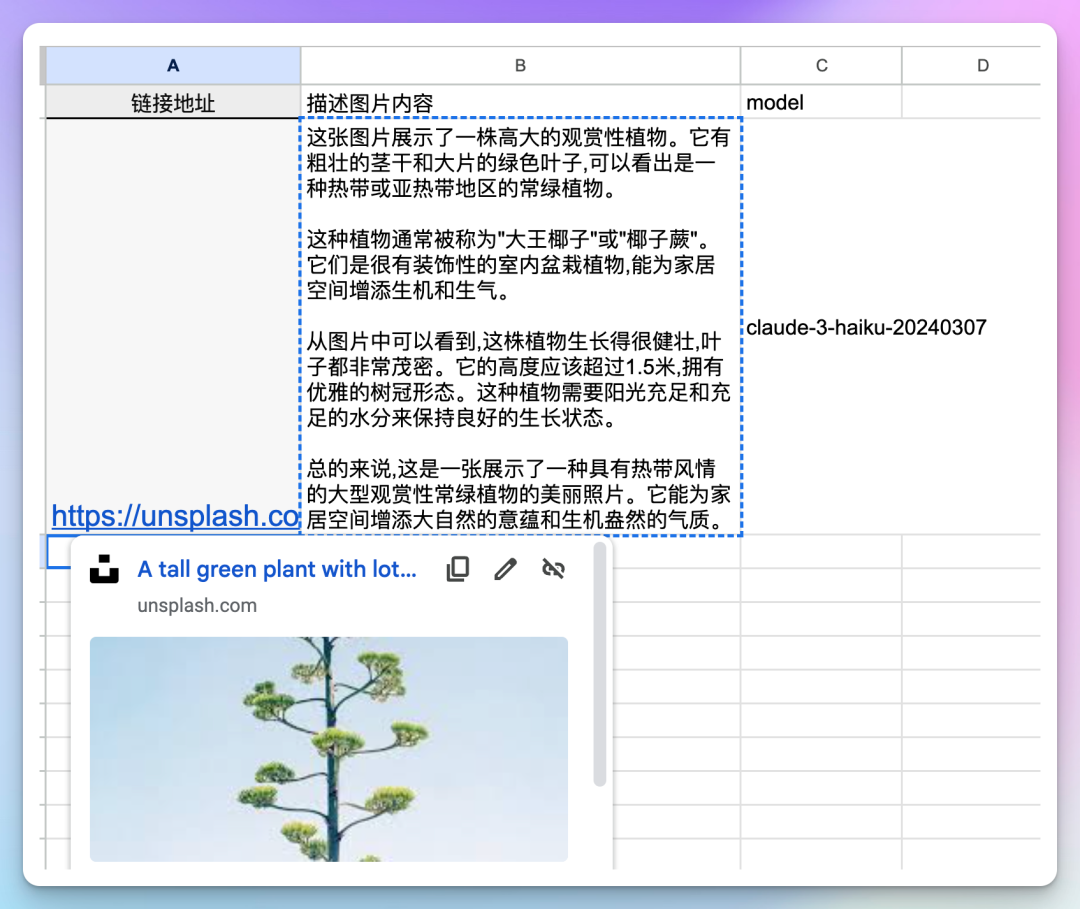Click the Chinese image description cell

(520, 328)
